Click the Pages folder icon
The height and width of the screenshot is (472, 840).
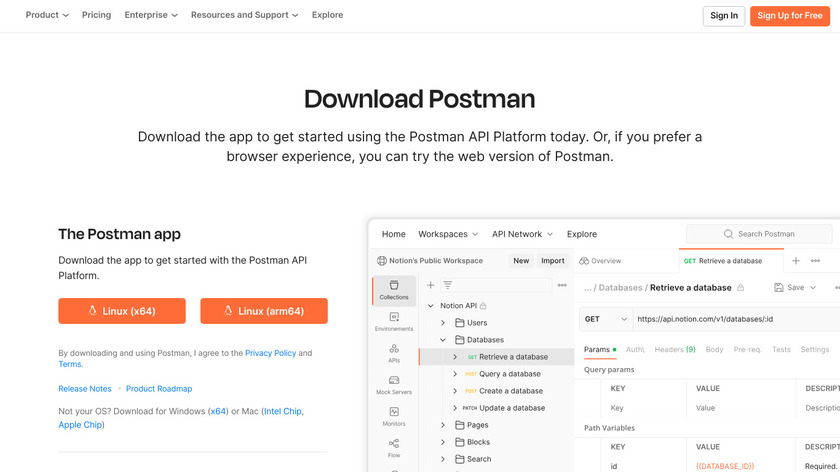pyautogui.click(x=459, y=425)
